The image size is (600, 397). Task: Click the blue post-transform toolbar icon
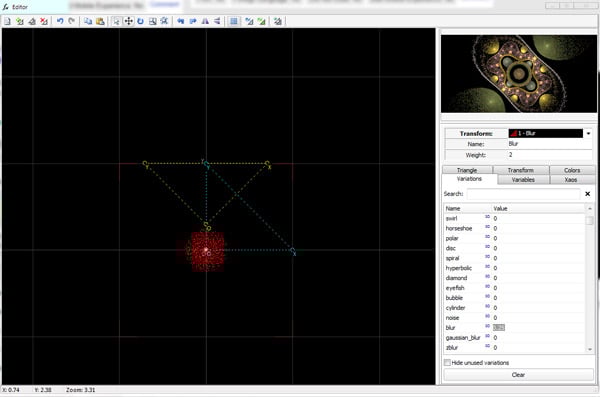(x=249, y=21)
